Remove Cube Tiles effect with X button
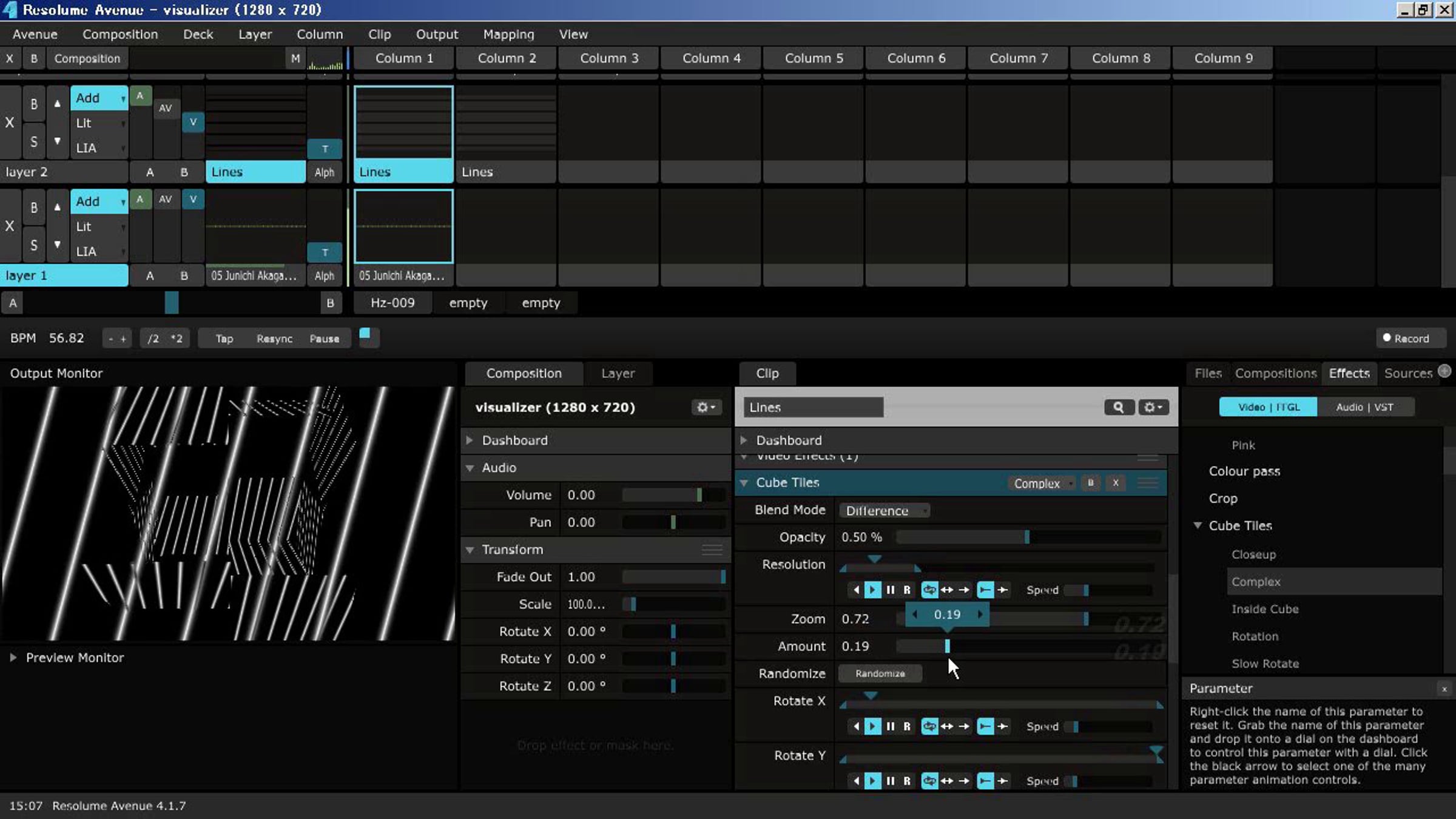Image resolution: width=1456 pixels, height=819 pixels. coord(1115,483)
